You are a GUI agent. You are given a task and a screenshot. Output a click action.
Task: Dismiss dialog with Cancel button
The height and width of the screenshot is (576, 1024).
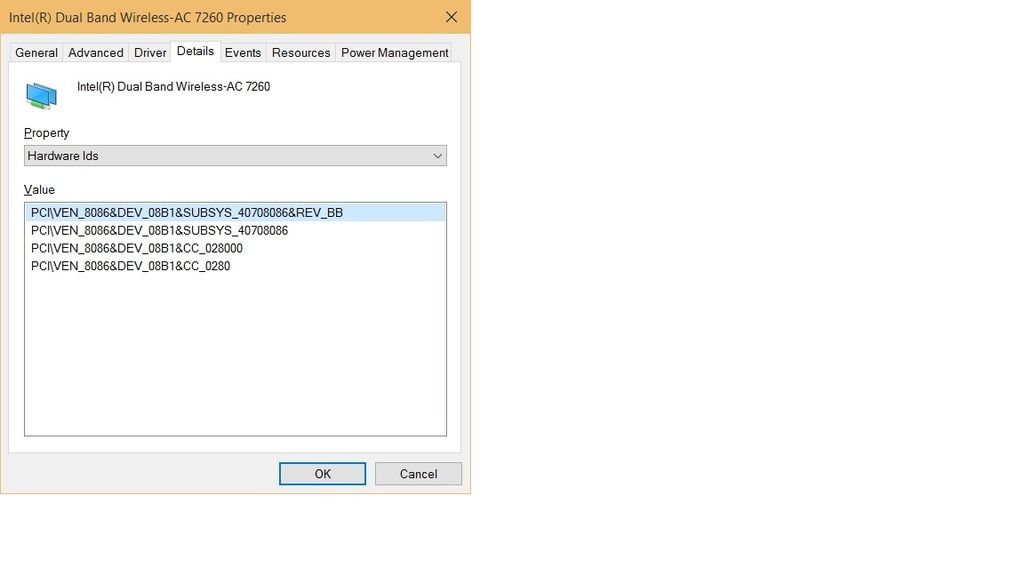419,474
